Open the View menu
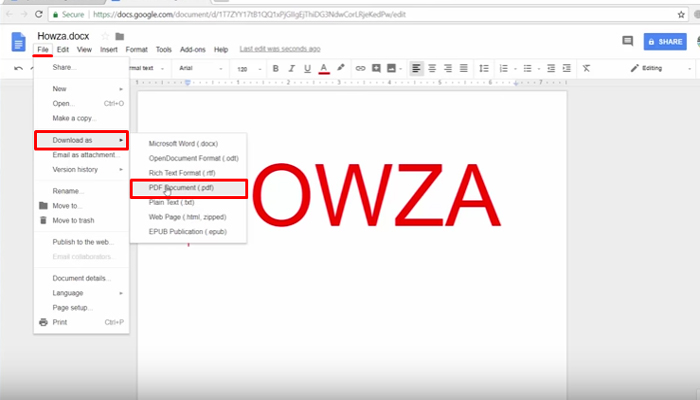700x400 pixels. point(84,50)
